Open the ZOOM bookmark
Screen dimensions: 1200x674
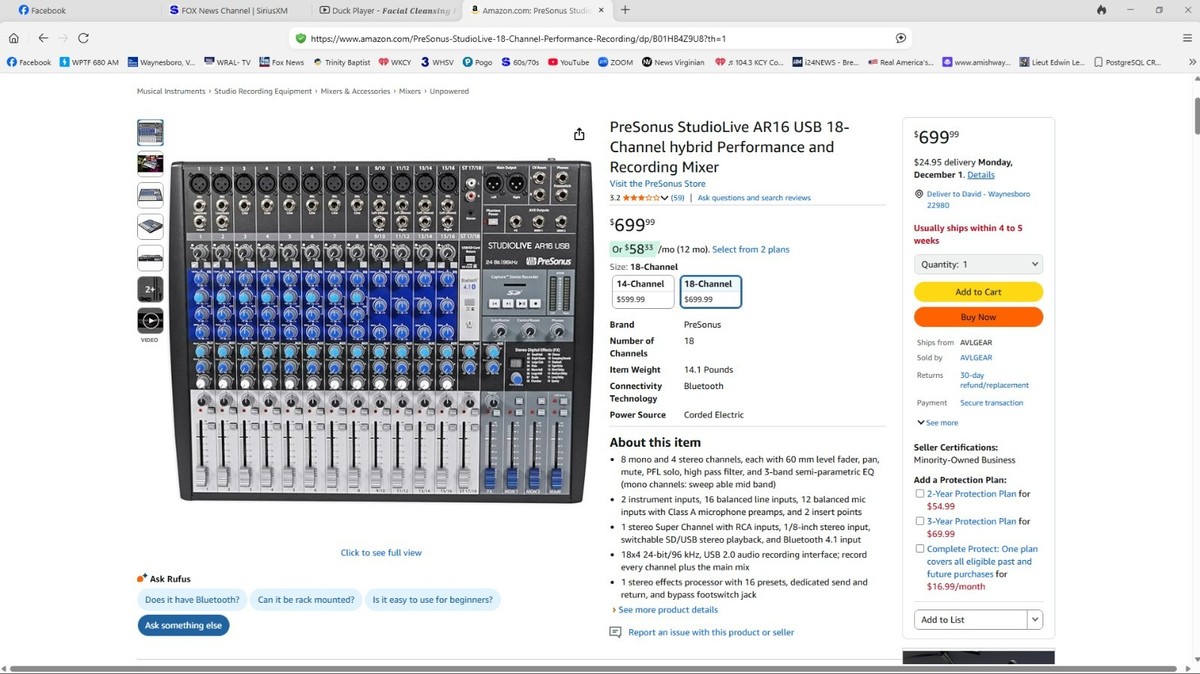[615, 62]
